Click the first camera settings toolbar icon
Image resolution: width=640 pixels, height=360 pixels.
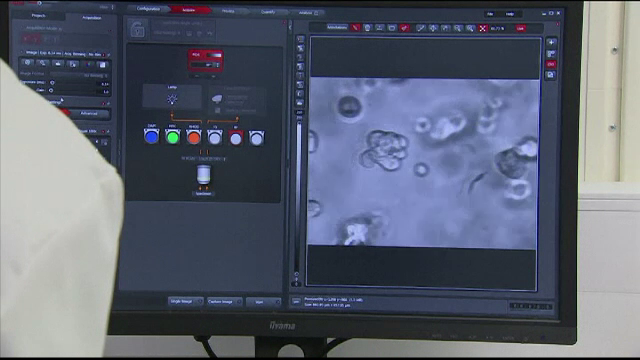27,62
